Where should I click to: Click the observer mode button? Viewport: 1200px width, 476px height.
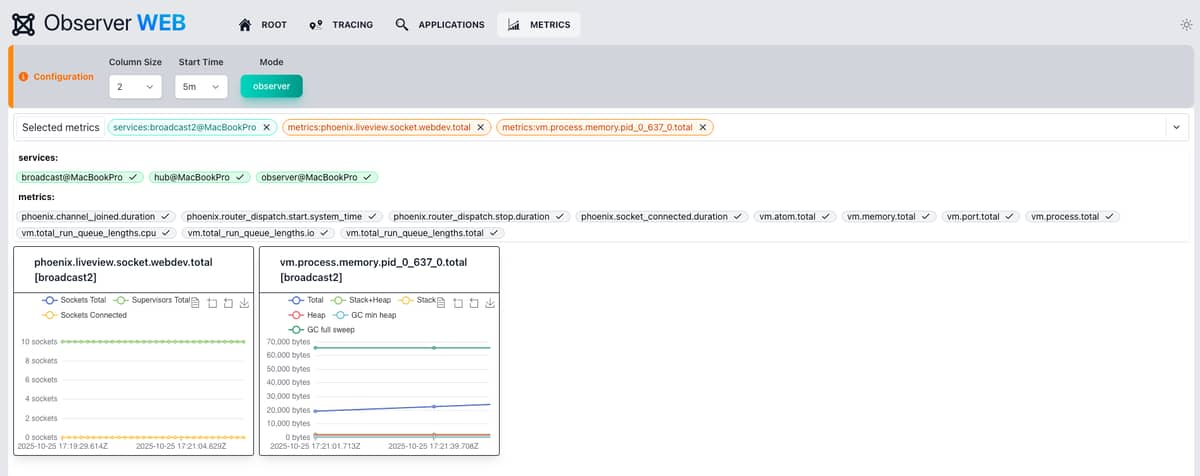271,87
